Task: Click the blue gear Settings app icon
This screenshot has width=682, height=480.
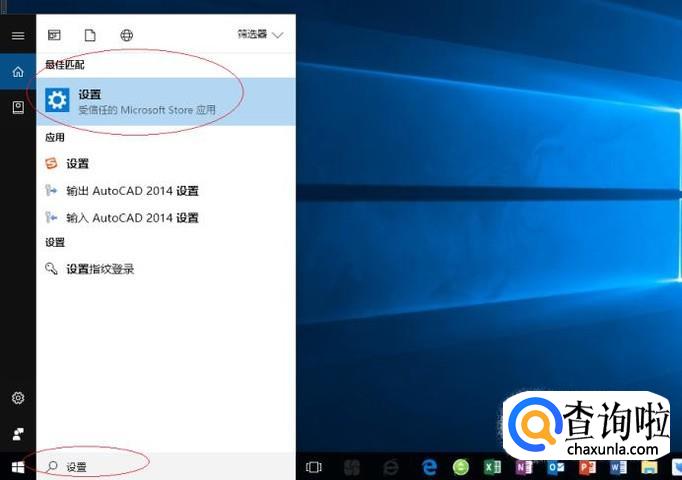Action: click(57, 100)
